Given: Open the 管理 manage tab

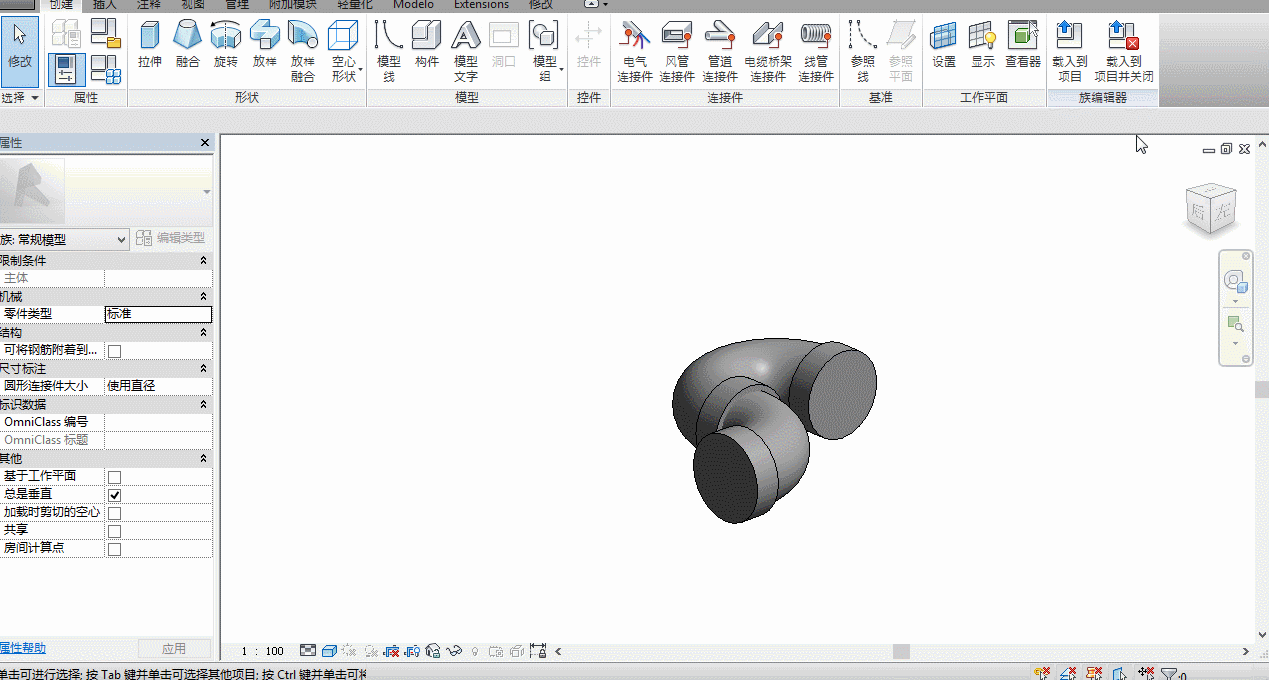Looking at the screenshot, I should click(x=237, y=5).
